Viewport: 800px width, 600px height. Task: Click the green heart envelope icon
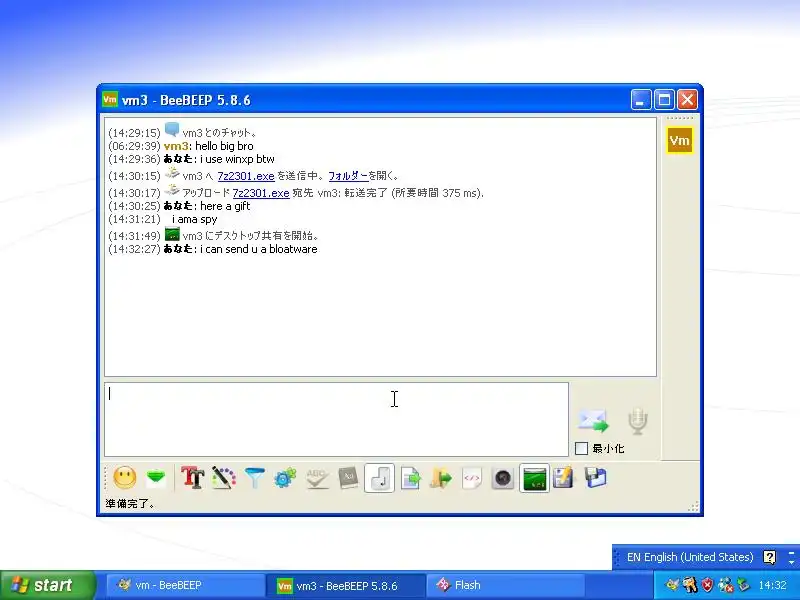(x=156, y=478)
